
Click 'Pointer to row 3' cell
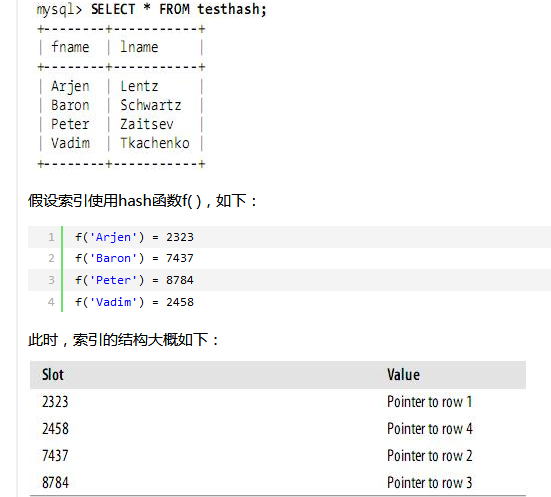point(429,483)
